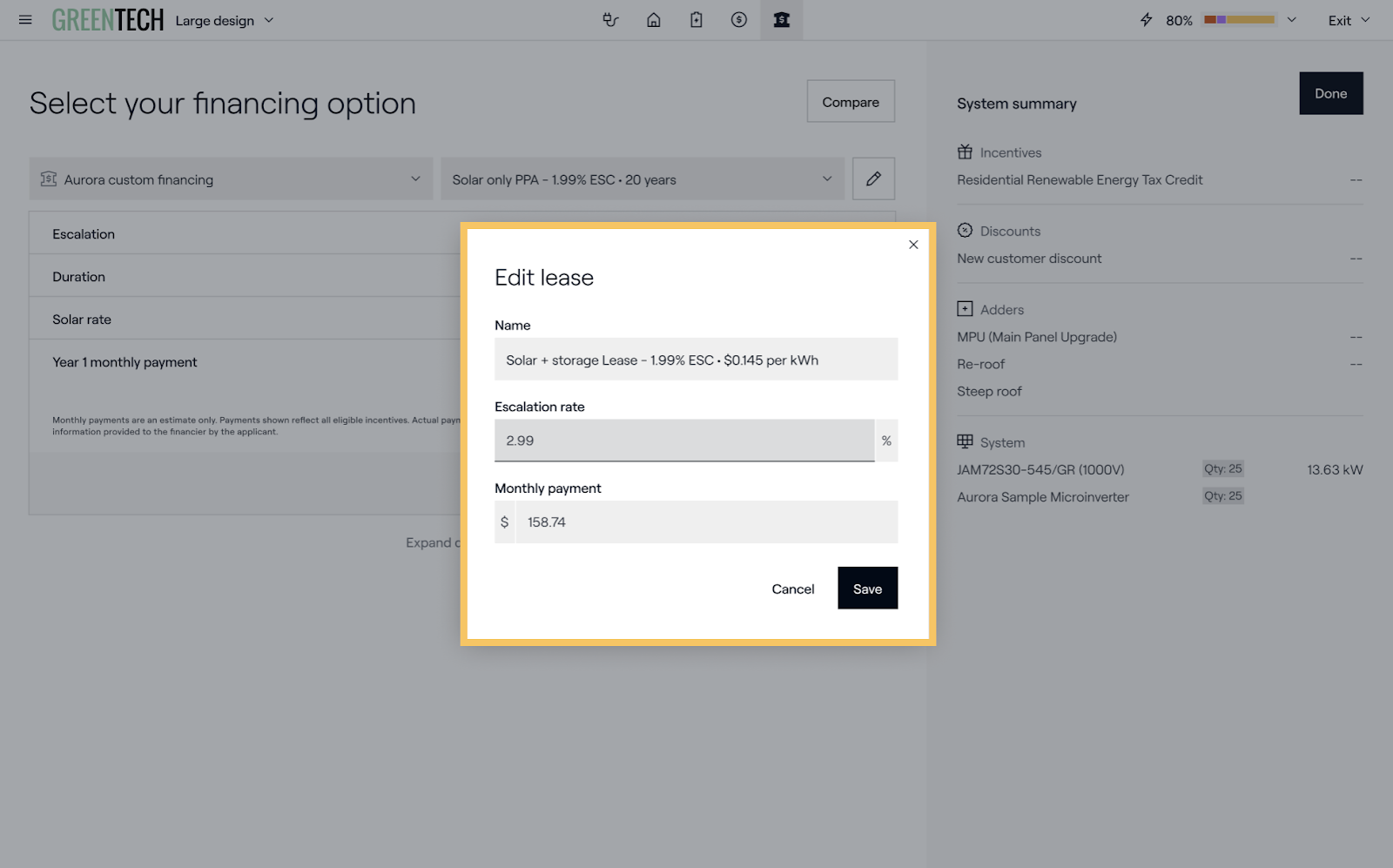Open the Solar only PPA dropdown
1393x868 pixels.
tap(642, 179)
